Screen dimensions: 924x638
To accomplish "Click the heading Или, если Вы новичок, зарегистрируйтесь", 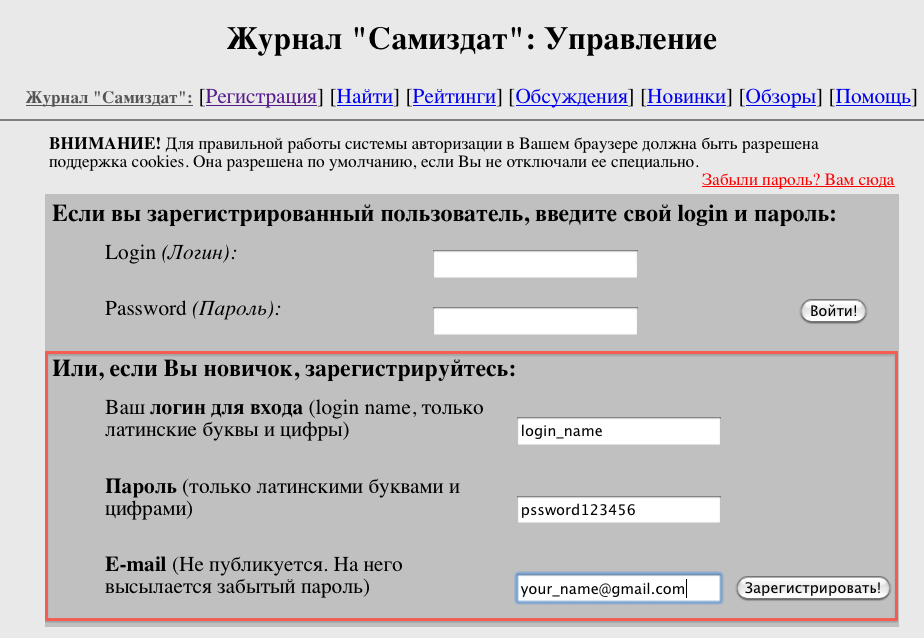I will coord(284,369).
